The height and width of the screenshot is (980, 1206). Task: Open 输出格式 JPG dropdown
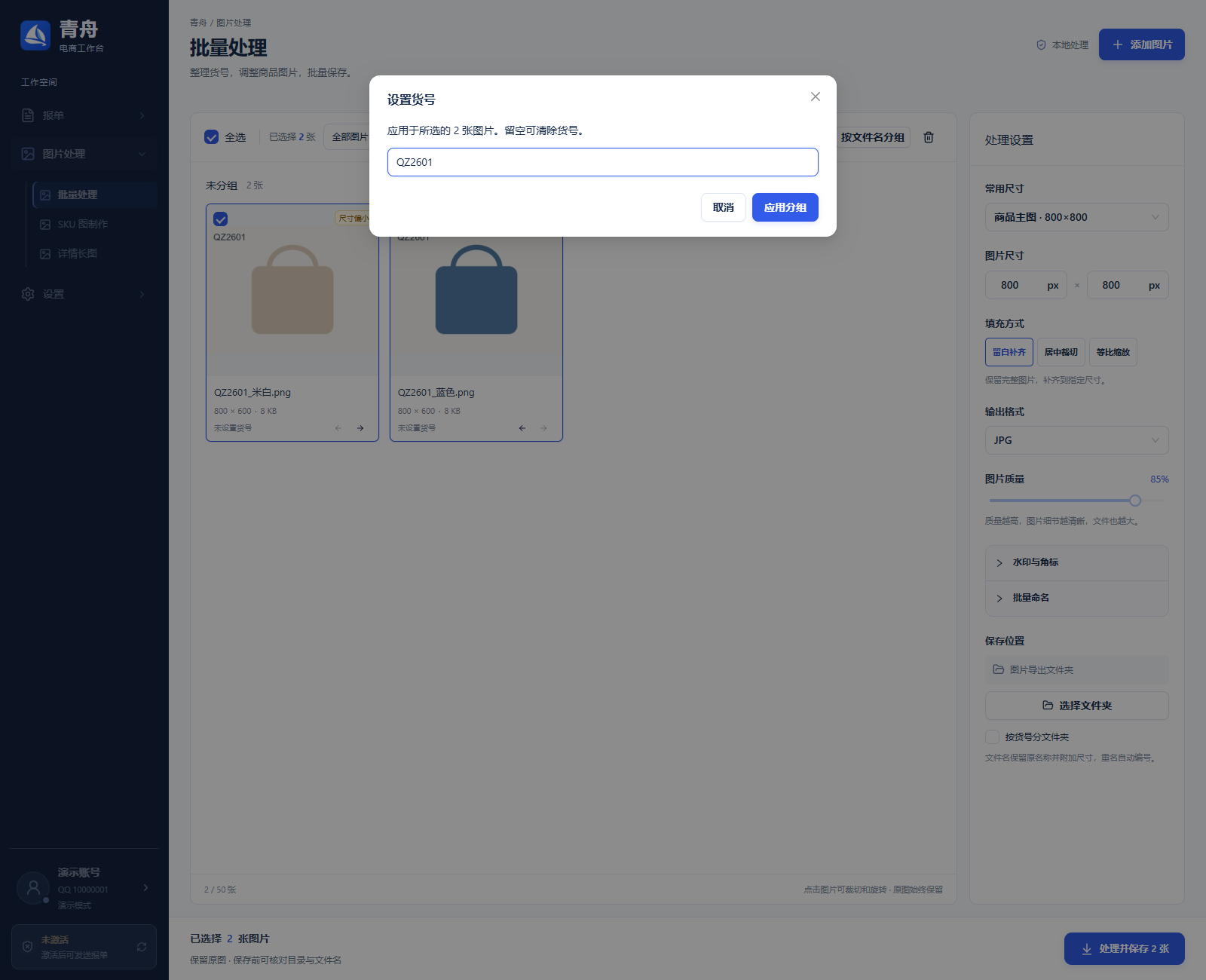(1076, 440)
